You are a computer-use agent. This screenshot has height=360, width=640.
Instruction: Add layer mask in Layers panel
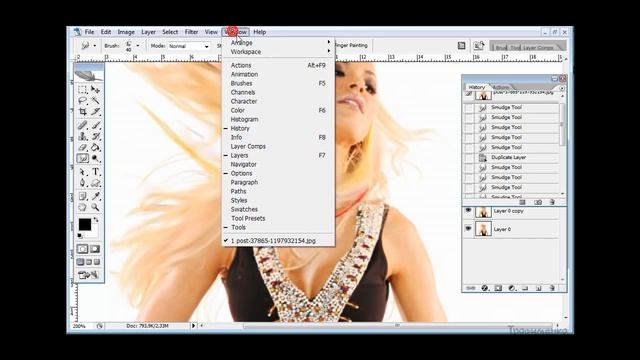pos(498,288)
